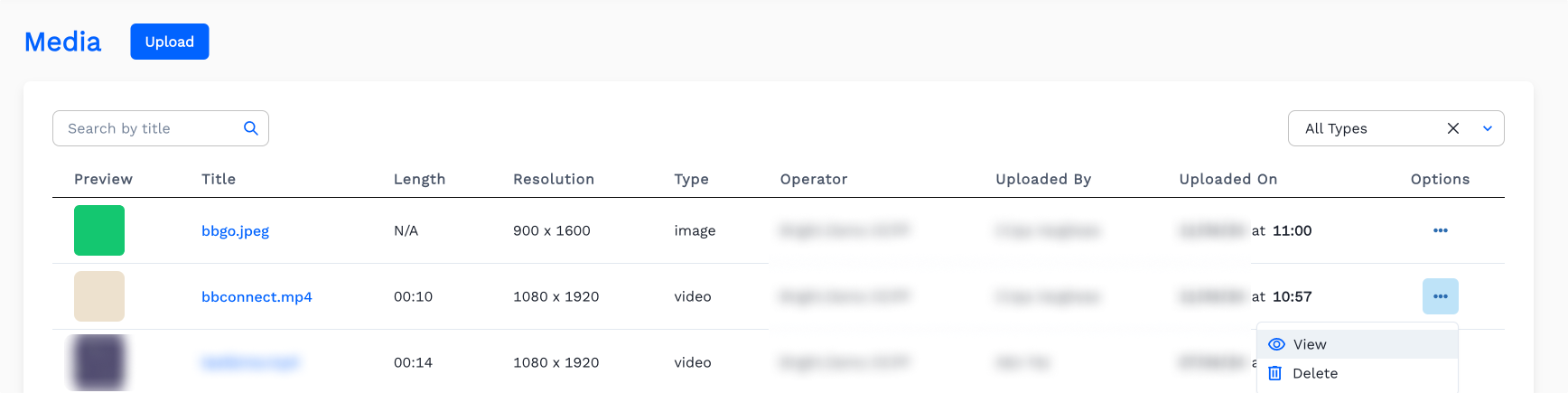
Task: Open the bbconnect.mp4 title link
Action: pyautogui.click(x=257, y=296)
